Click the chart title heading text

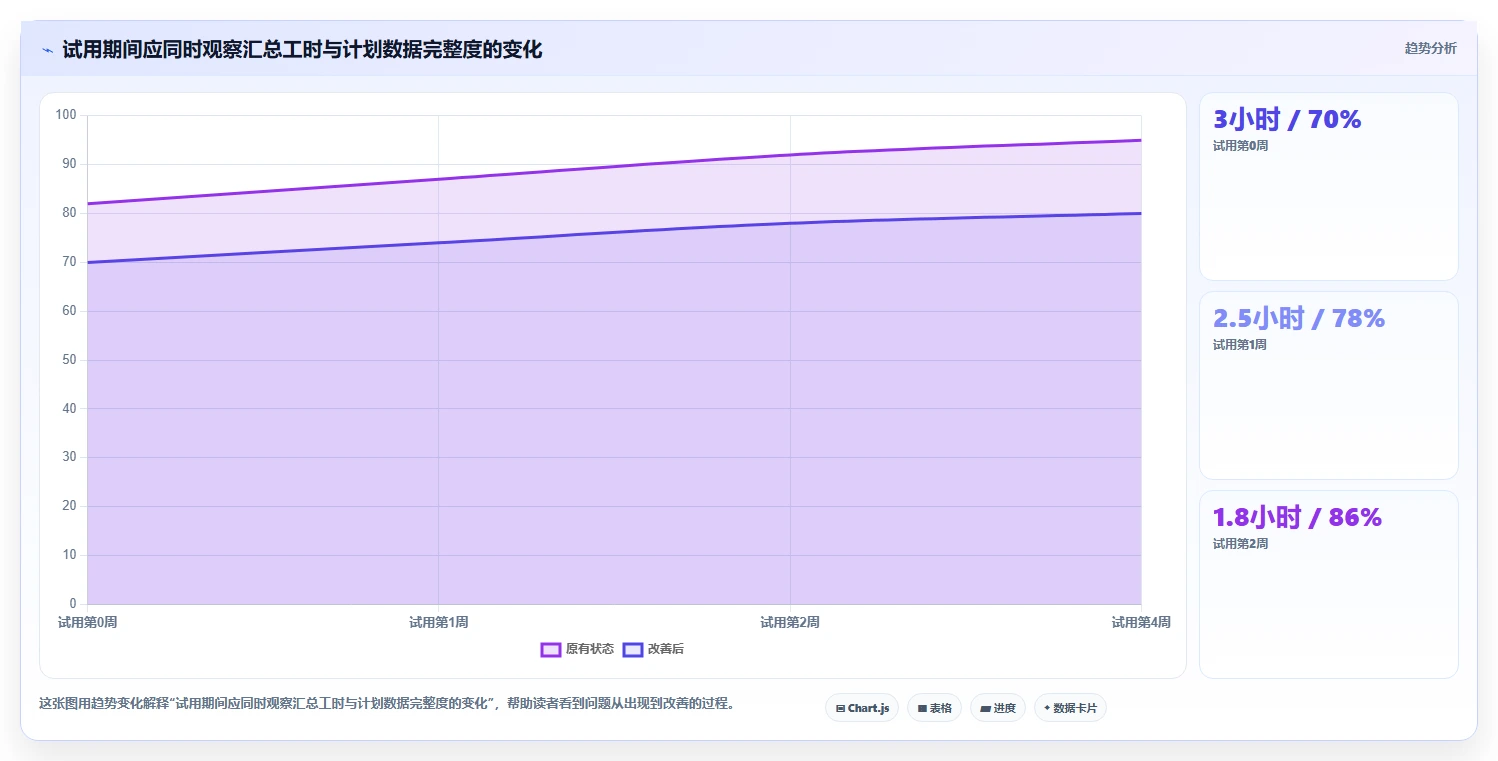302,49
